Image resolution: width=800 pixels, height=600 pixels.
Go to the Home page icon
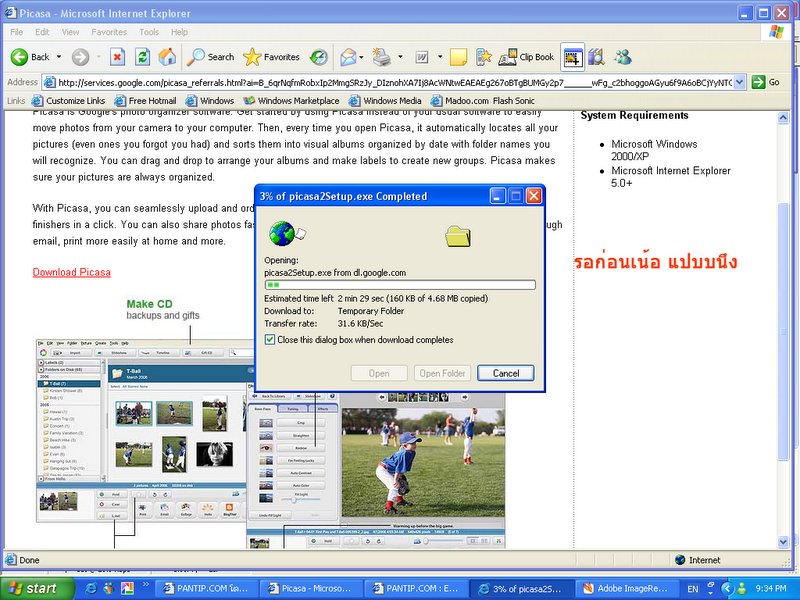[167, 57]
